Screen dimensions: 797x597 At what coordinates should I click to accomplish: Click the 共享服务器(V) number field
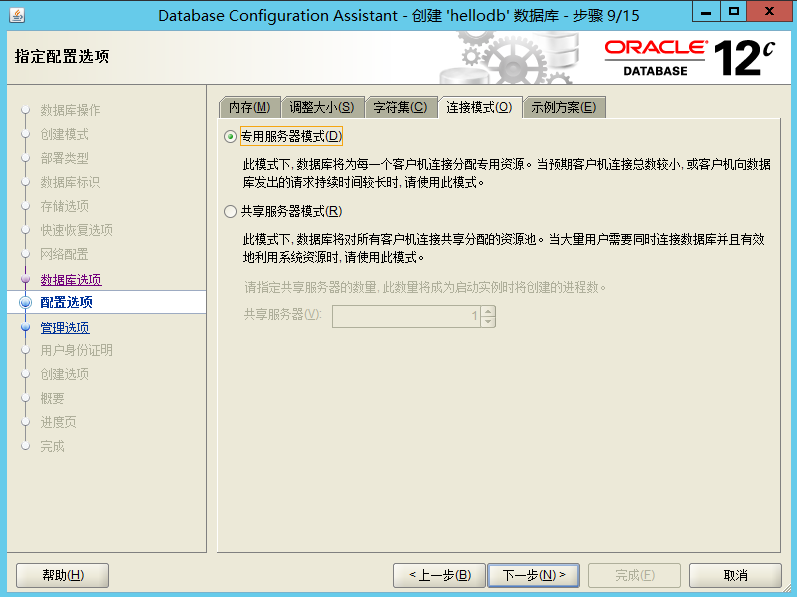pyautogui.click(x=406, y=316)
